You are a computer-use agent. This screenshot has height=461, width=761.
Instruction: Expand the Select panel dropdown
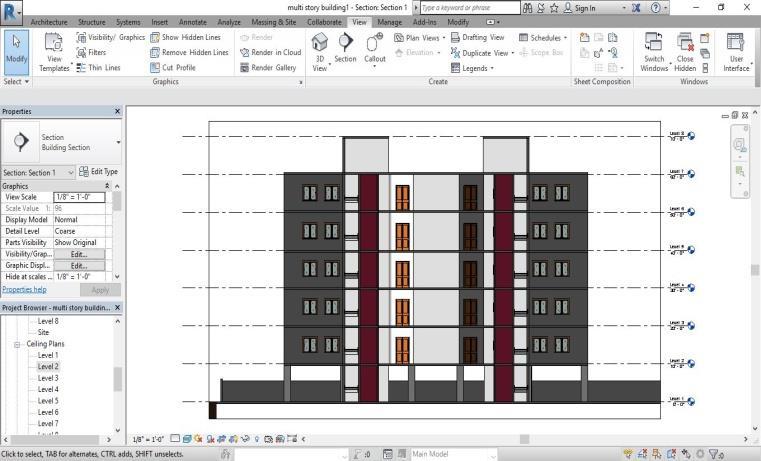pos(16,82)
